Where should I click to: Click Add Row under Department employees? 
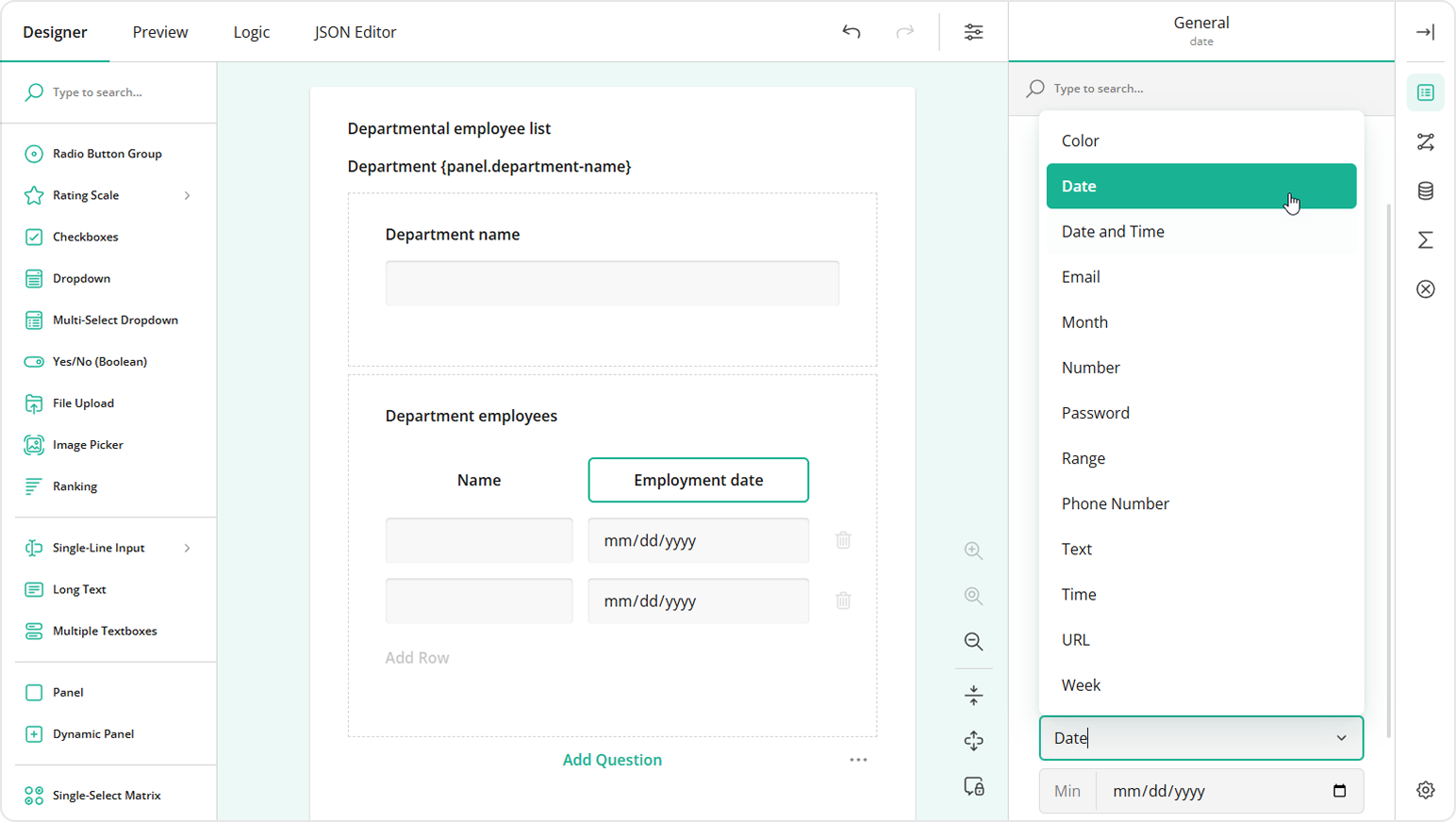[417, 657]
